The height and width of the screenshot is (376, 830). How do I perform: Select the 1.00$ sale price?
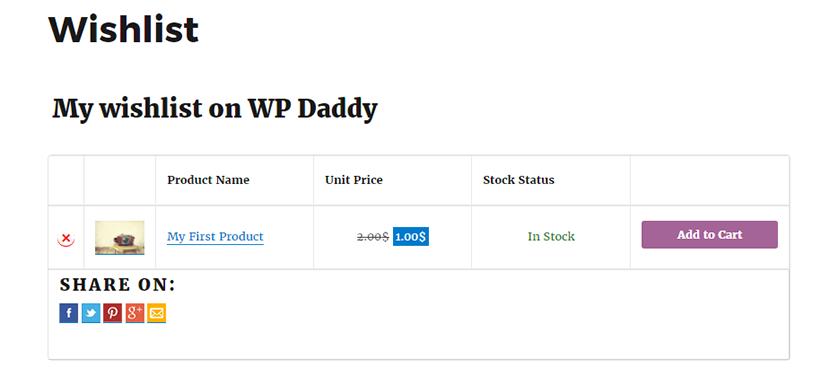click(411, 237)
